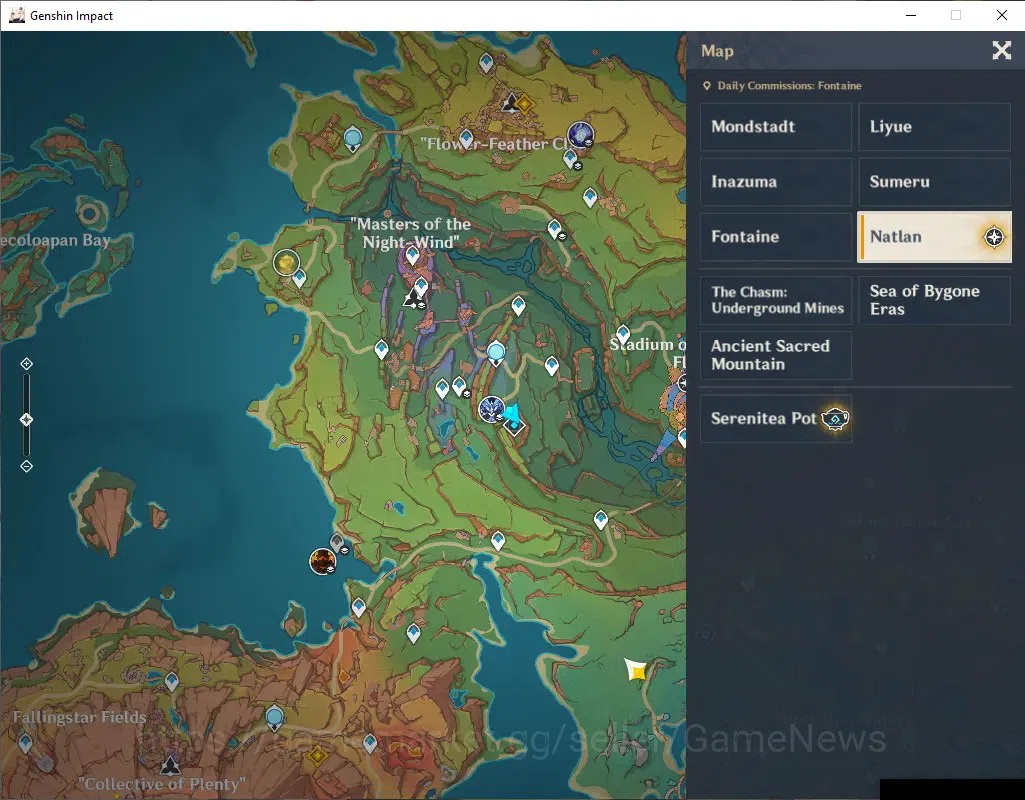
Task: Select the waypoint on the Stadium label
Action: pos(623,335)
